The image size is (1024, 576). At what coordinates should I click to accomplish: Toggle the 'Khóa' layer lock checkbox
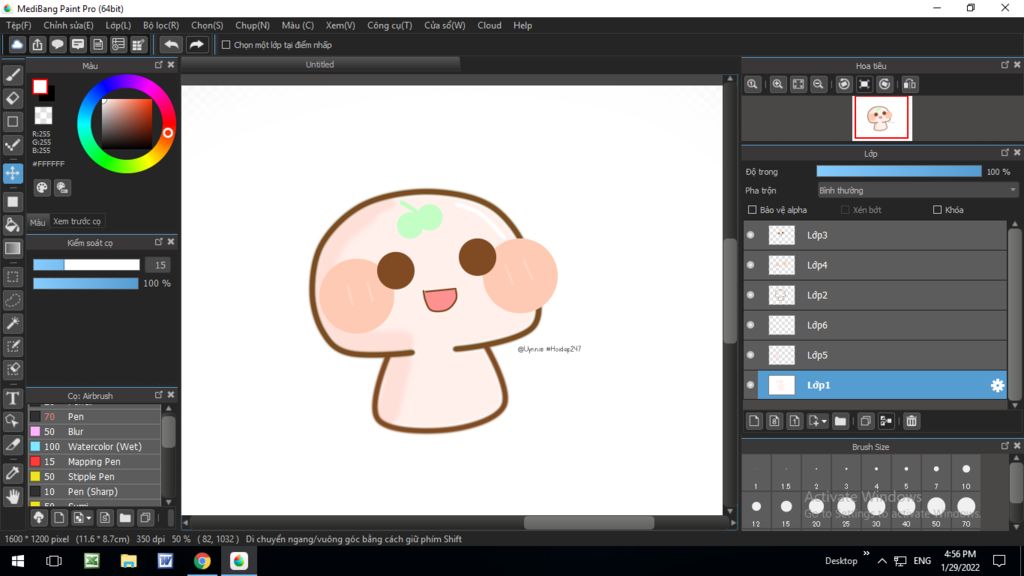[x=937, y=210]
